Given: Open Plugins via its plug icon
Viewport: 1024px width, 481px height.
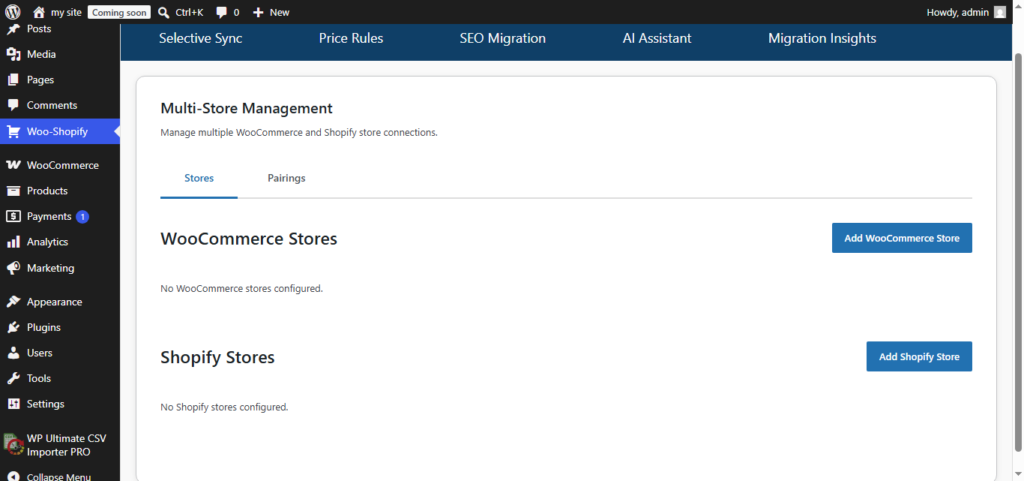Looking at the screenshot, I should 13,328.
